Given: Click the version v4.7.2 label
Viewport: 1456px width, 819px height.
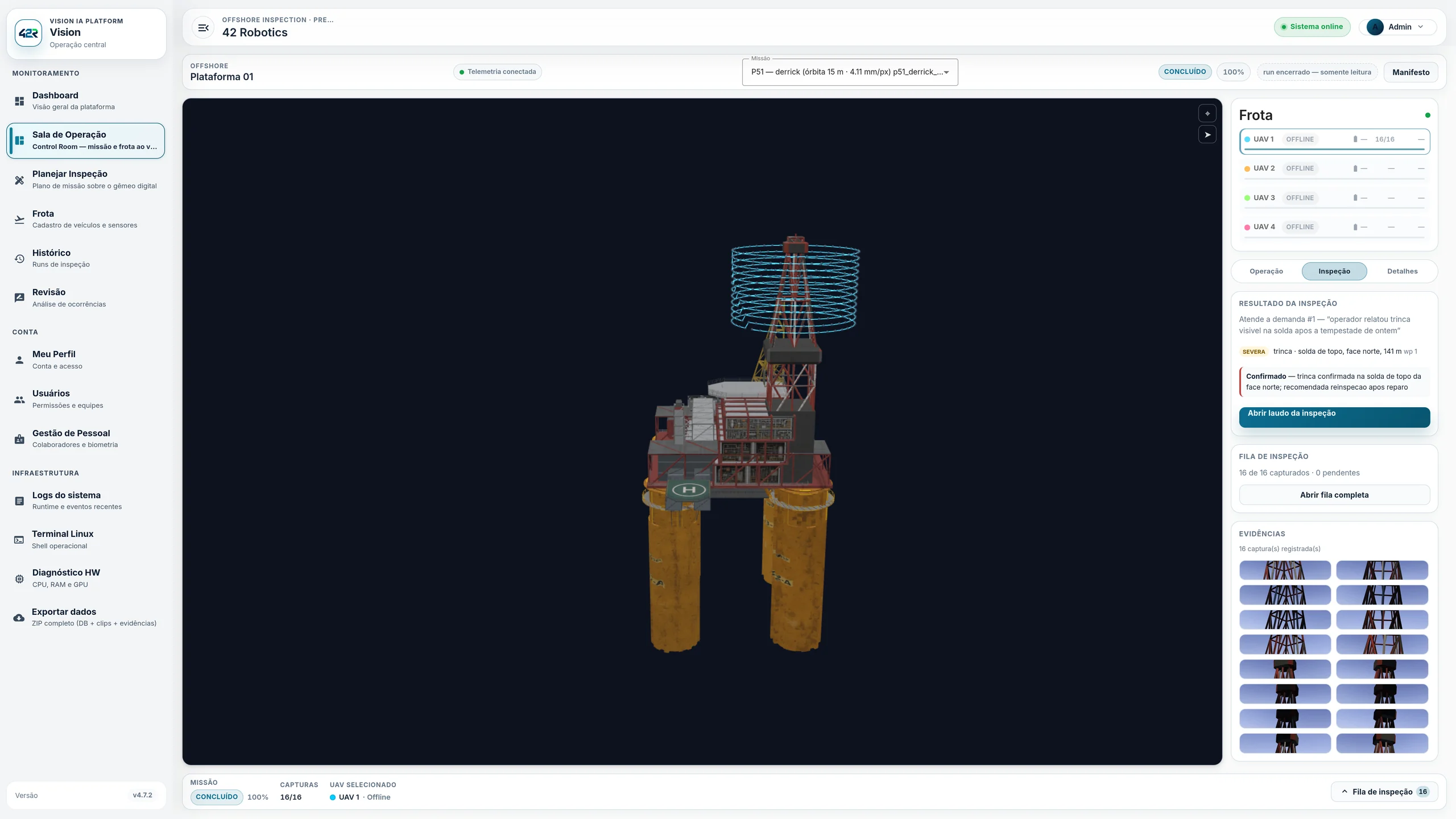Looking at the screenshot, I should click(142, 795).
